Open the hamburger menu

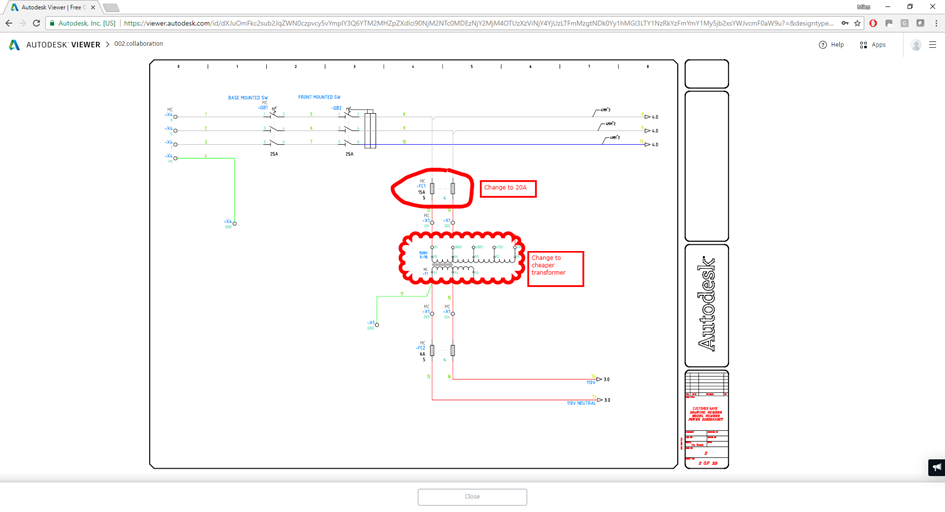click(932, 45)
